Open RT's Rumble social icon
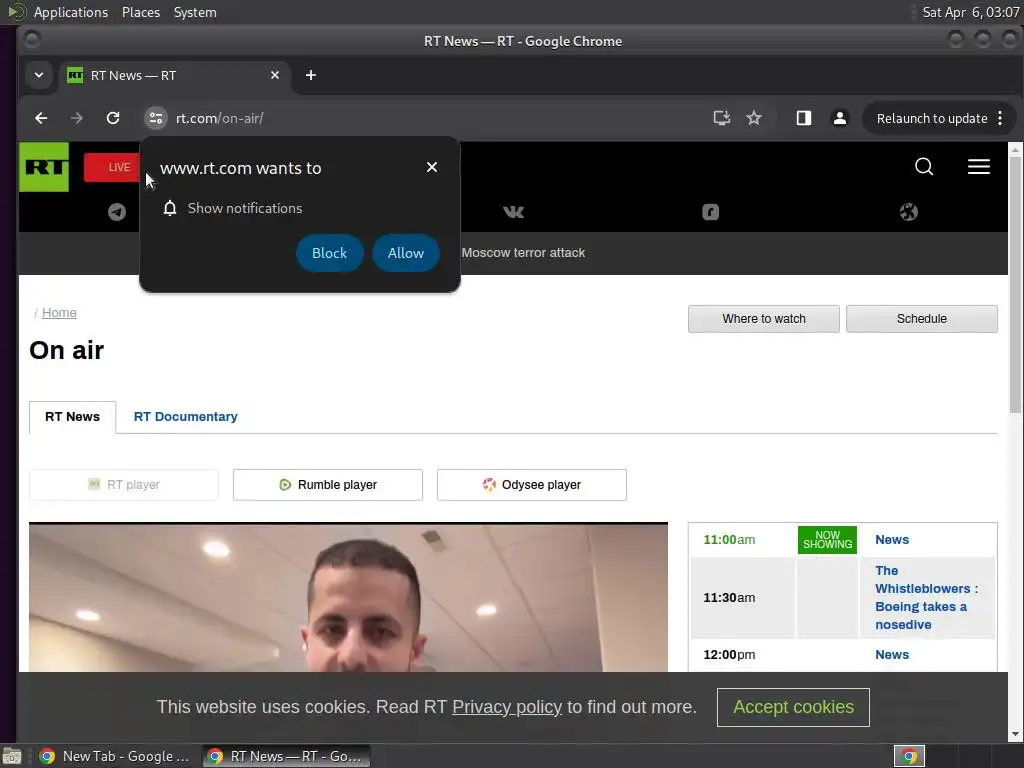Image resolution: width=1024 pixels, height=768 pixels. [x=711, y=212]
